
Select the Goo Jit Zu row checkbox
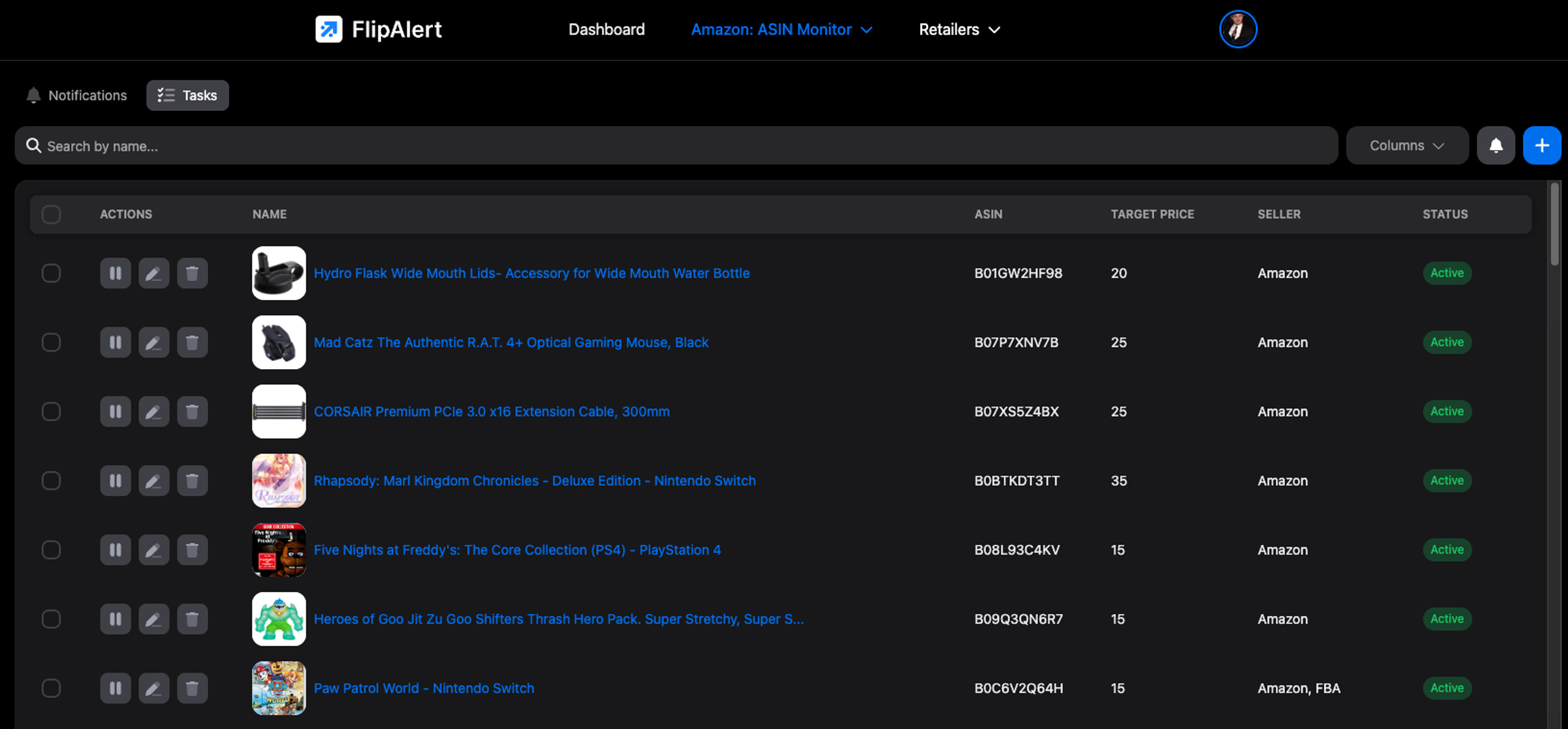tap(51, 619)
